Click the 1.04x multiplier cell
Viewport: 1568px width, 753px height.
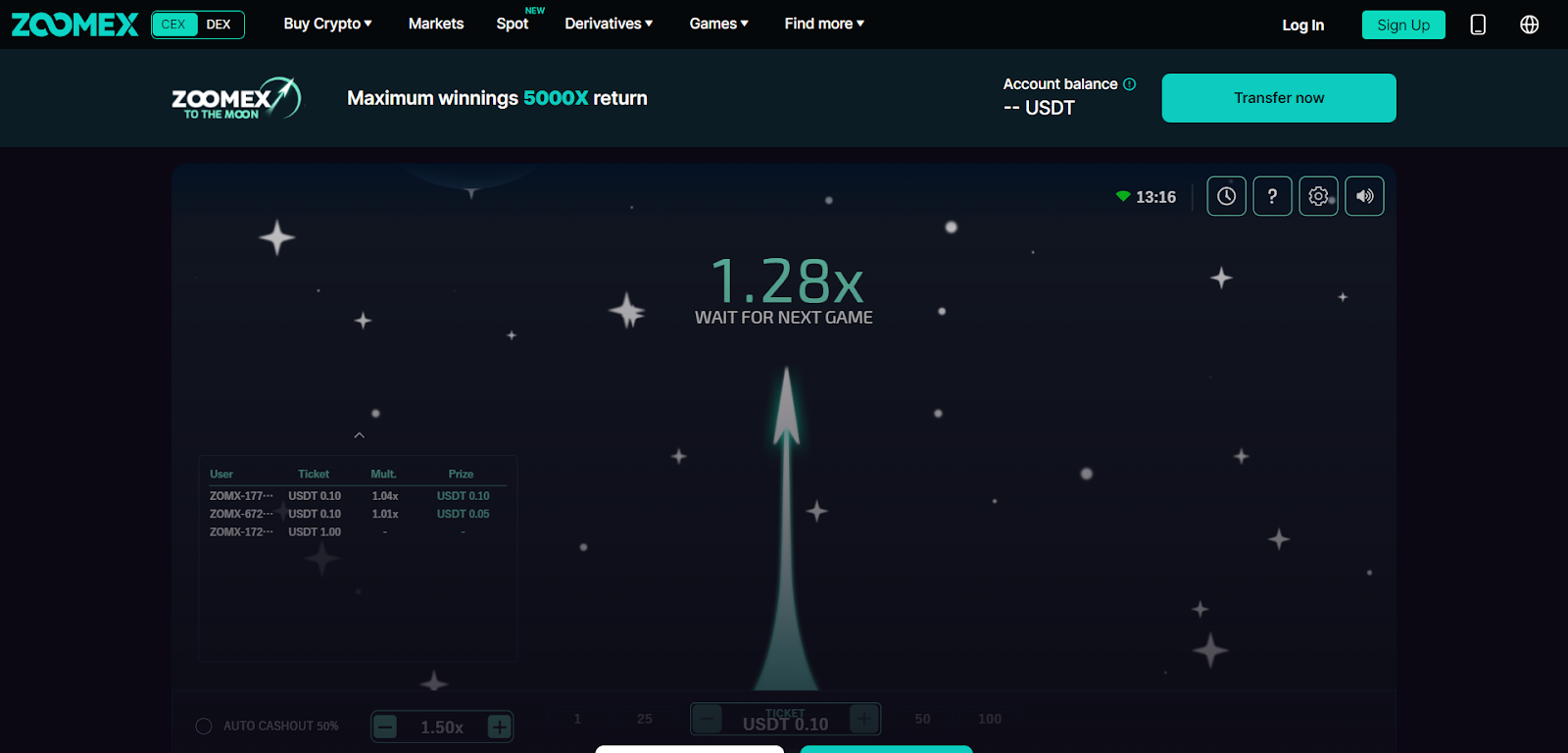point(385,496)
